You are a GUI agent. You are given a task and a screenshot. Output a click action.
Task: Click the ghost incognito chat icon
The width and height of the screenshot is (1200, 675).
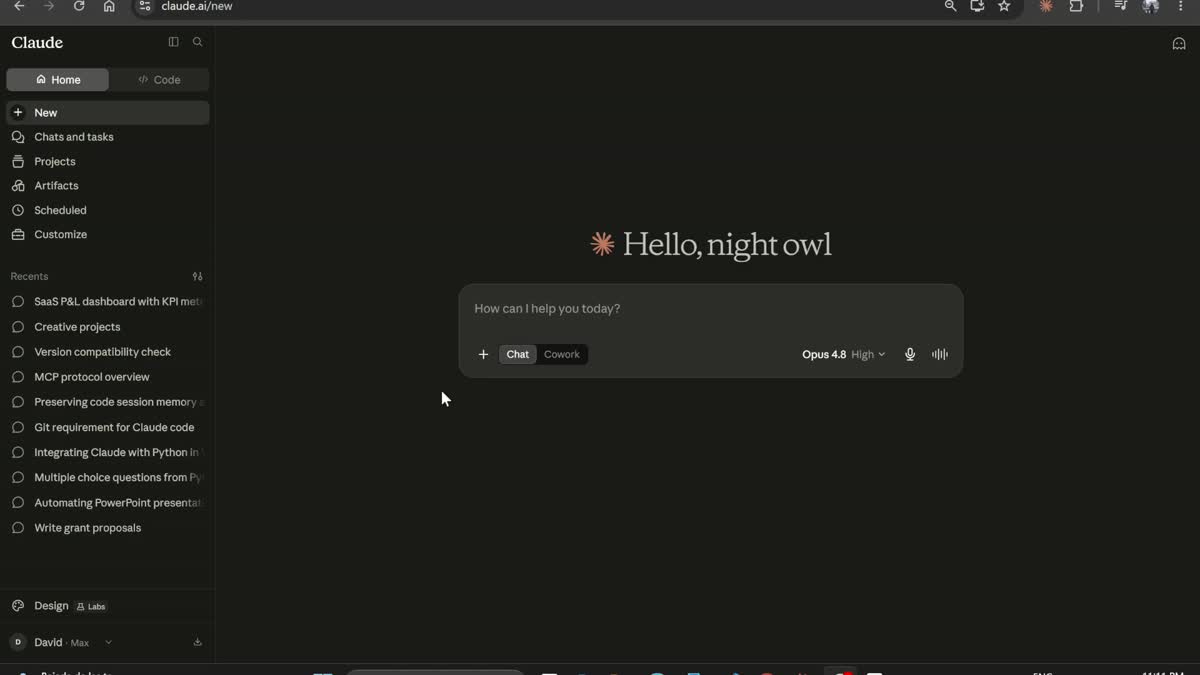point(1179,43)
